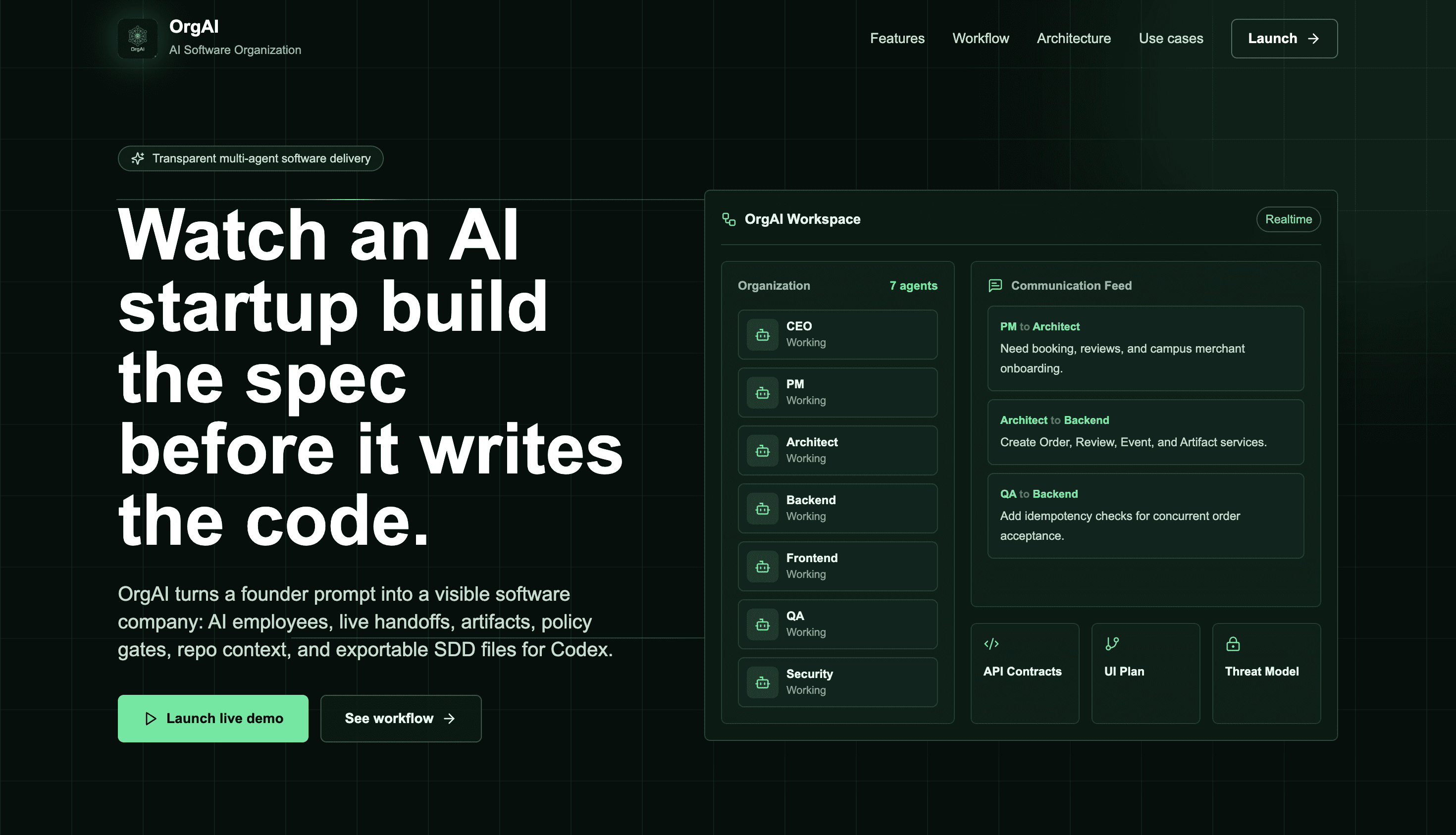1456x835 pixels.
Task: Click 'Working' status under CEO
Action: click(x=806, y=342)
